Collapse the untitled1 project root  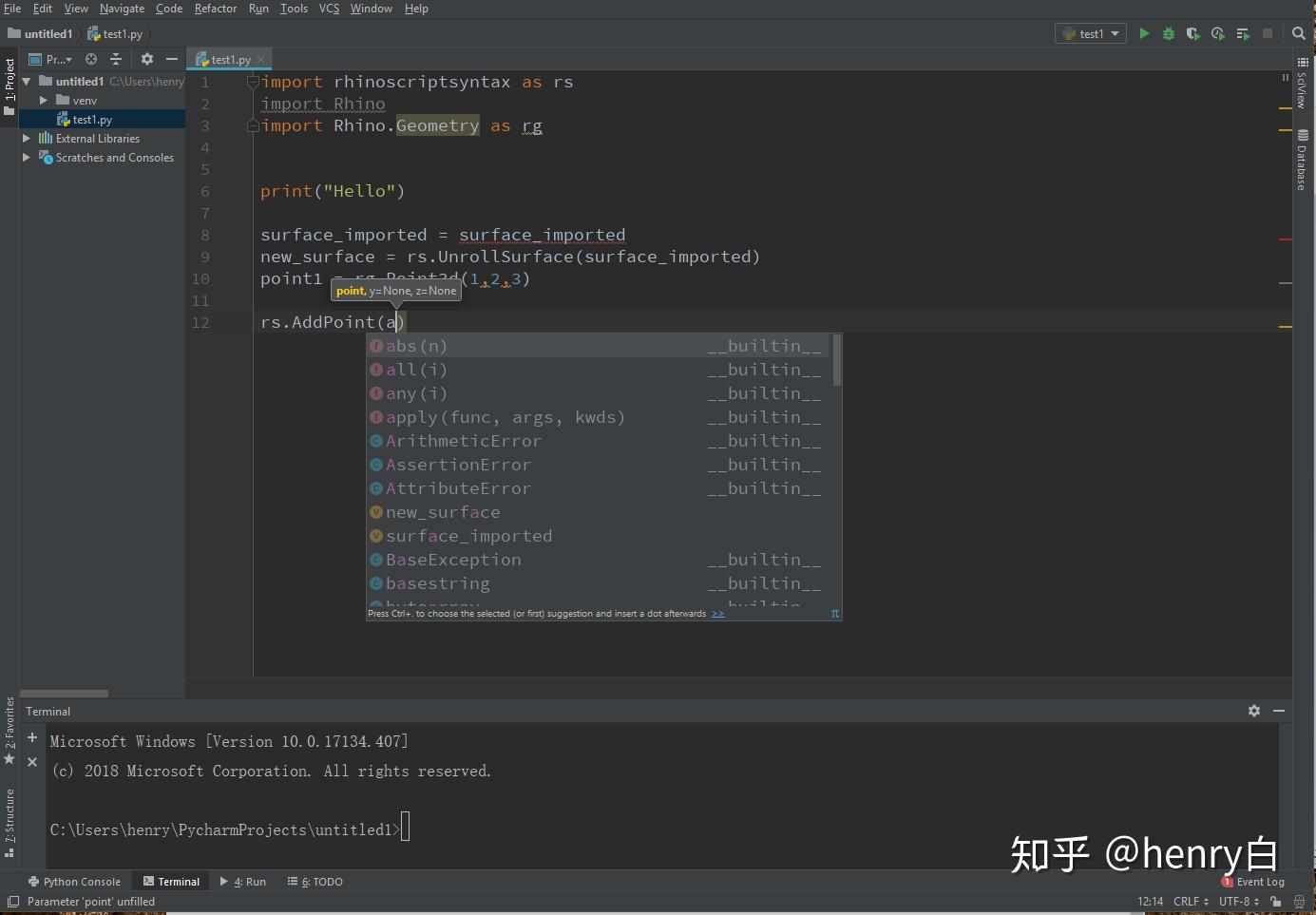click(27, 82)
